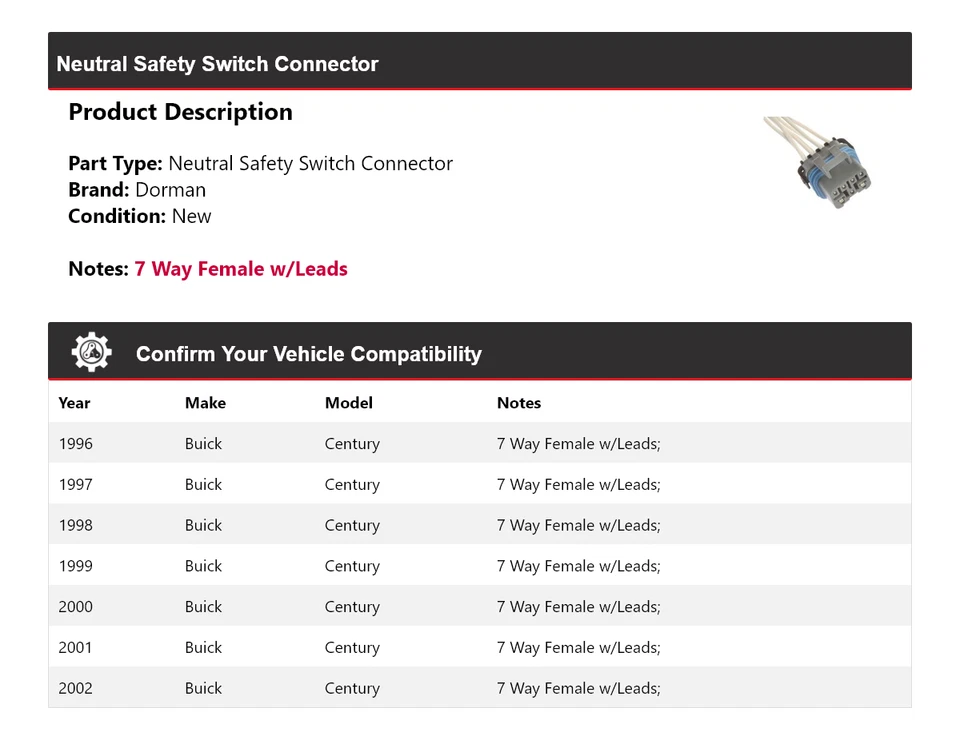Select the 1996 year cell

tap(75, 444)
